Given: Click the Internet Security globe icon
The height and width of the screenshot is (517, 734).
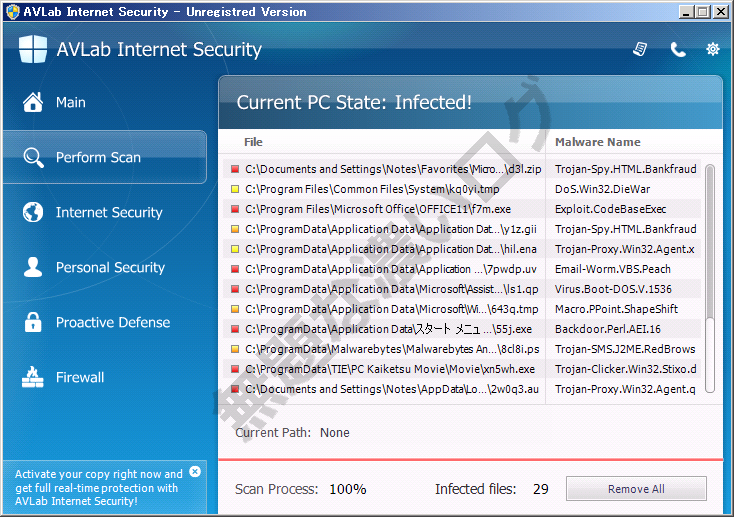Looking at the screenshot, I should (33, 212).
